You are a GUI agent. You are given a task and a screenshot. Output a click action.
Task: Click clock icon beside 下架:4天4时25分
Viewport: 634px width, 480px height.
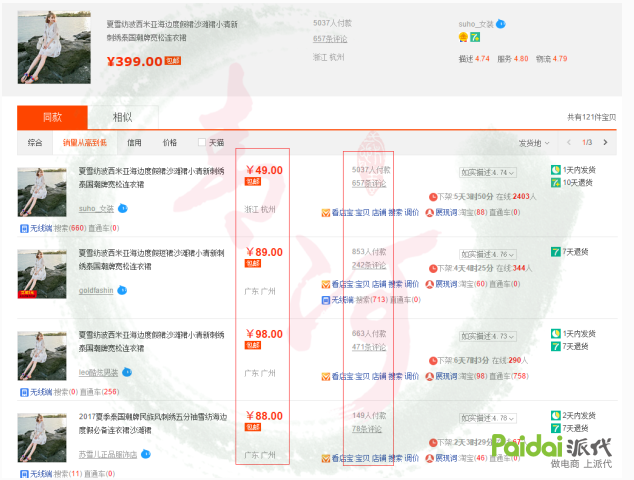tap(433, 269)
